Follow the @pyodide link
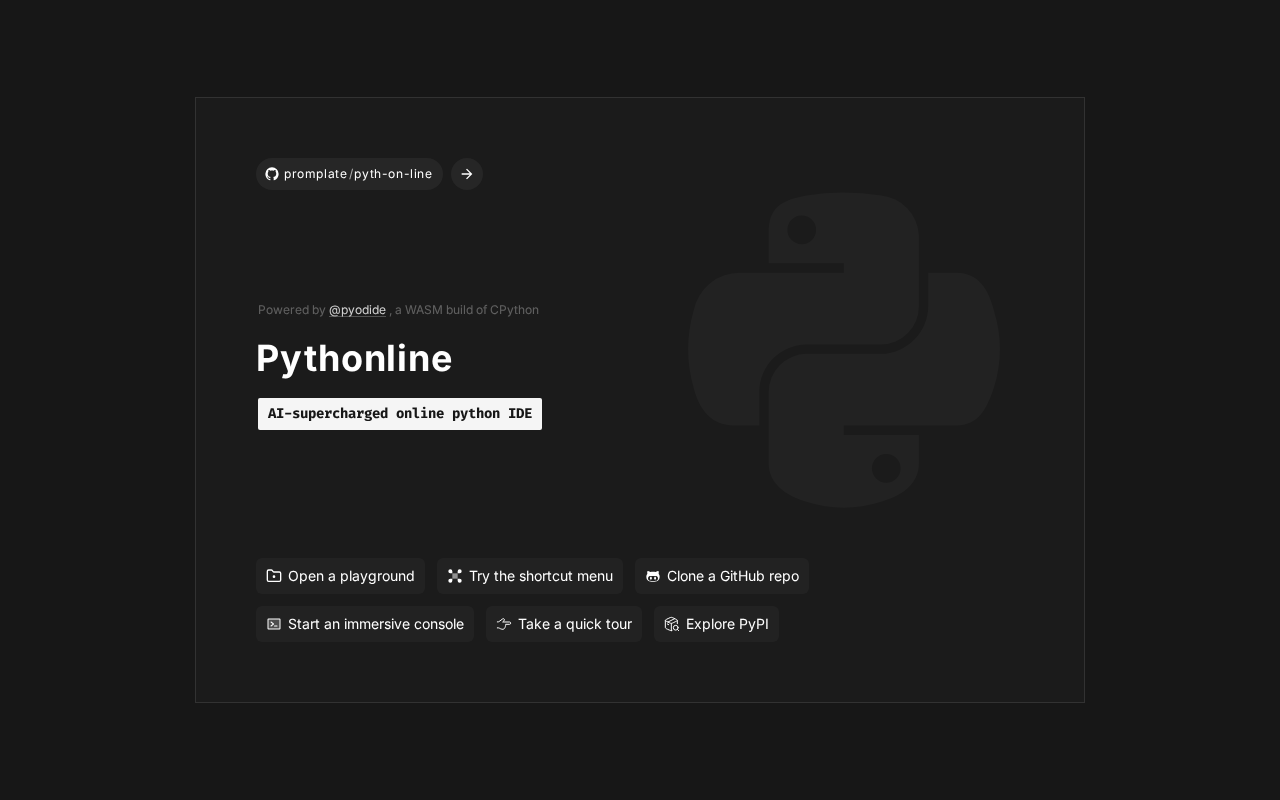 click(357, 310)
